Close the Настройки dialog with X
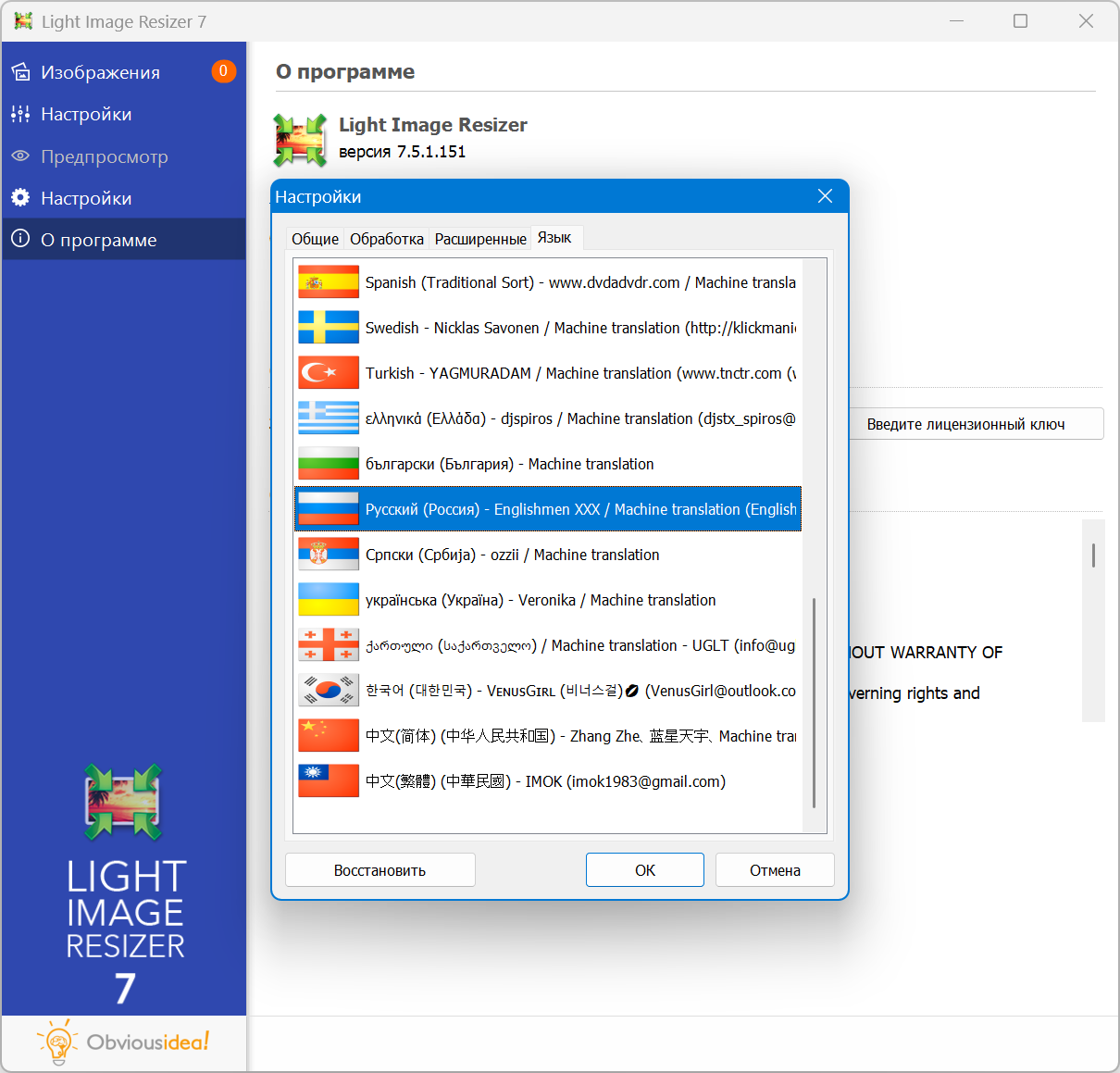The height and width of the screenshot is (1073, 1120). pos(825,196)
